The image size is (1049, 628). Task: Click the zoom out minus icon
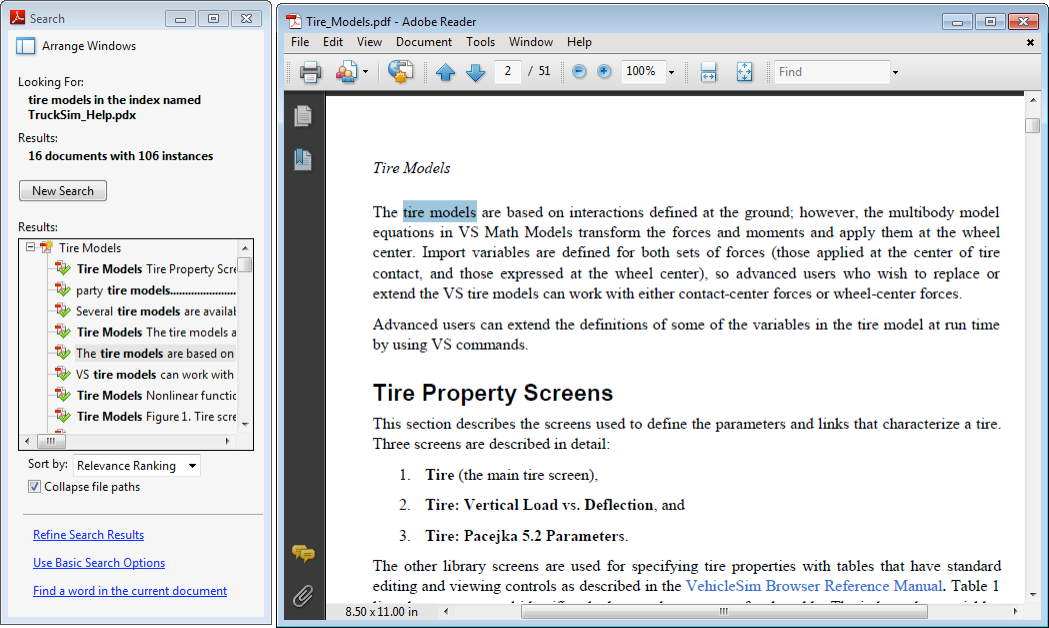pyautogui.click(x=579, y=72)
